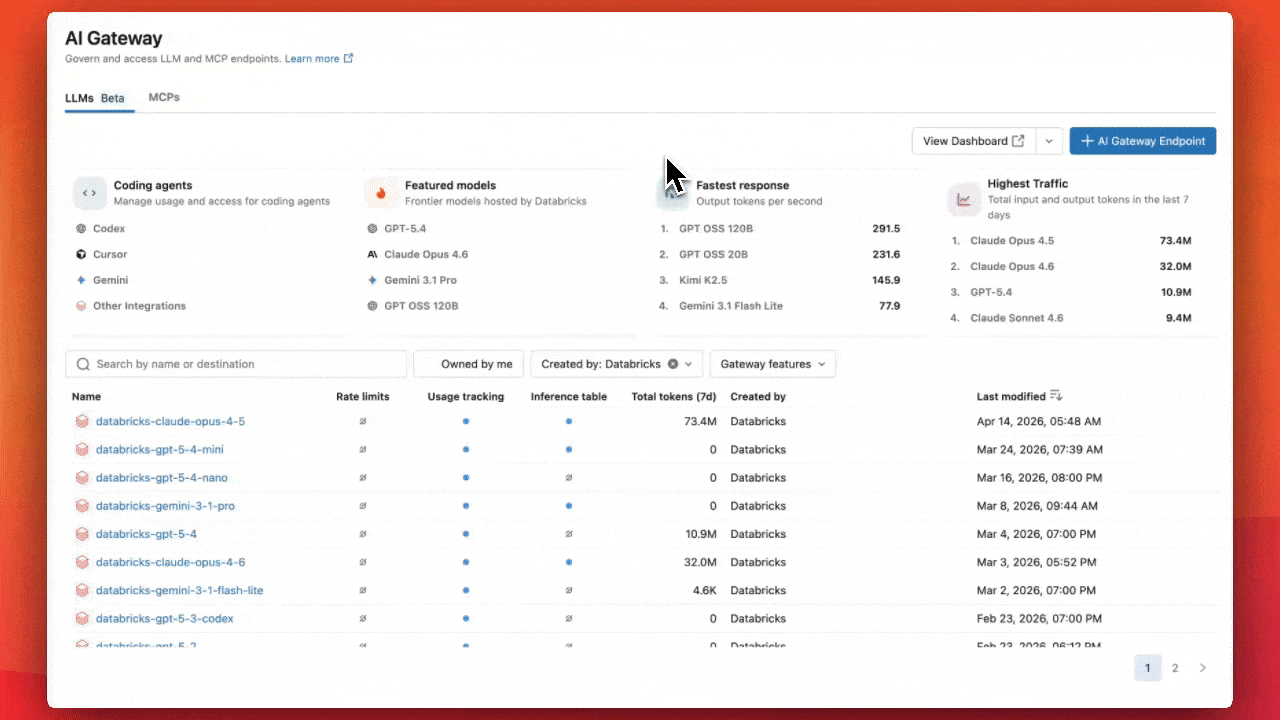This screenshot has width=1280, height=720.
Task: Click the Gemini spark icon
Action: [82, 280]
